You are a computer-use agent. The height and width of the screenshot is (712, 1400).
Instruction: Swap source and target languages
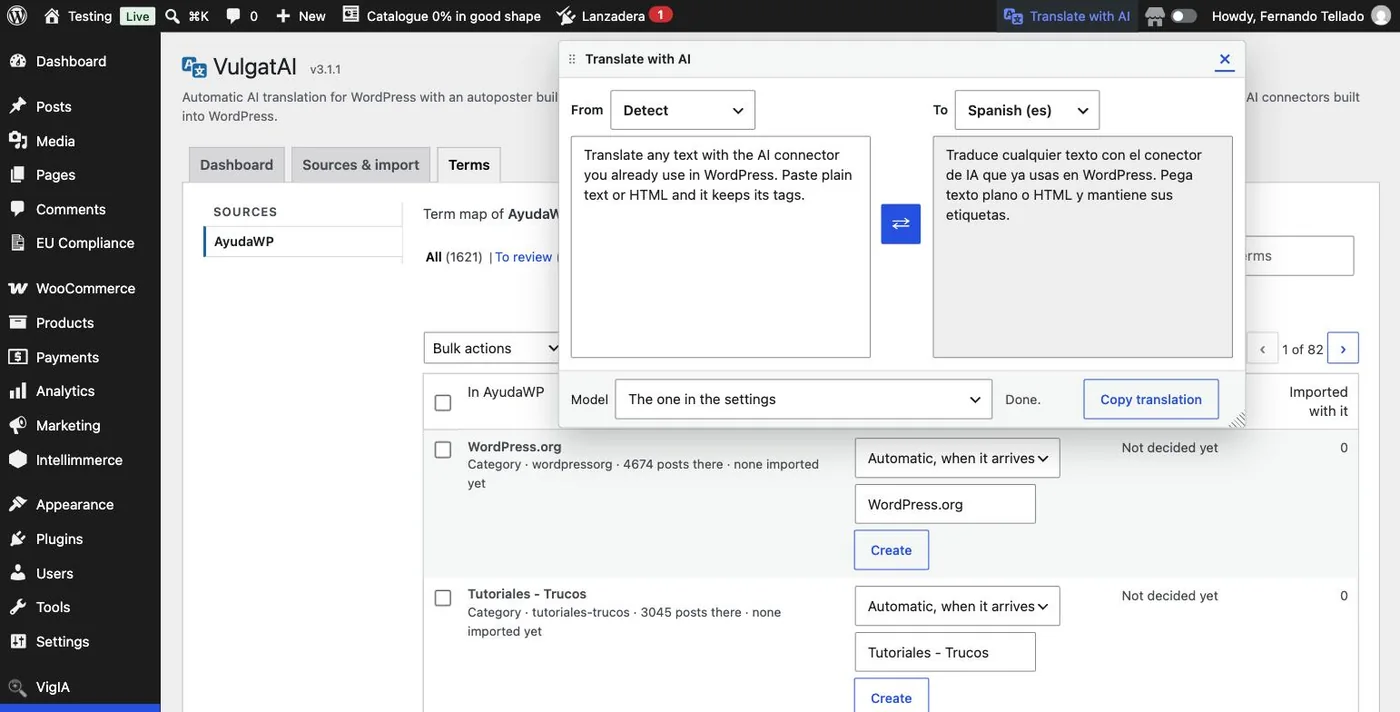pyautogui.click(x=901, y=224)
